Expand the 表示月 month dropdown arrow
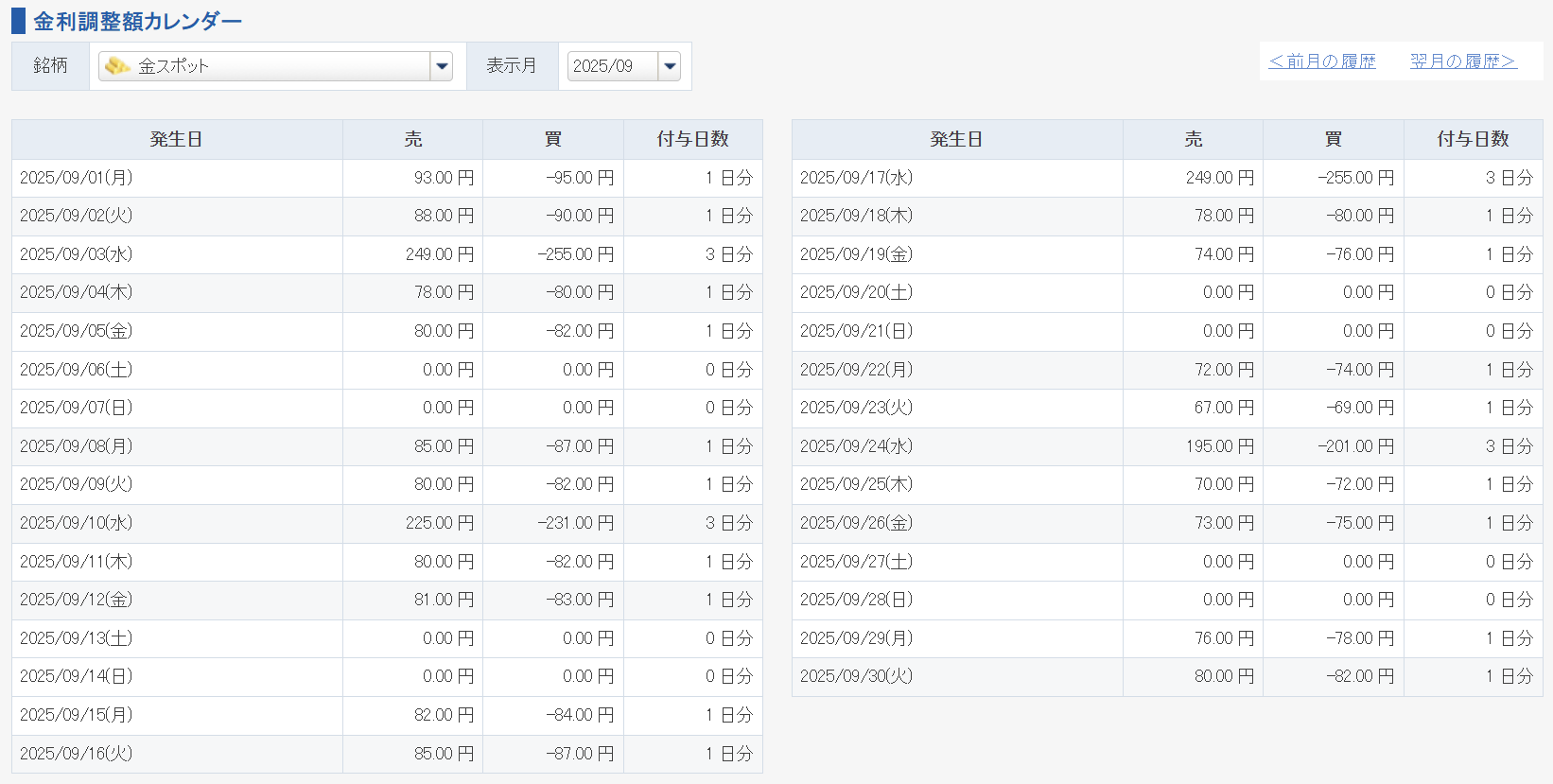1553x784 pixels. coord(670,66)
